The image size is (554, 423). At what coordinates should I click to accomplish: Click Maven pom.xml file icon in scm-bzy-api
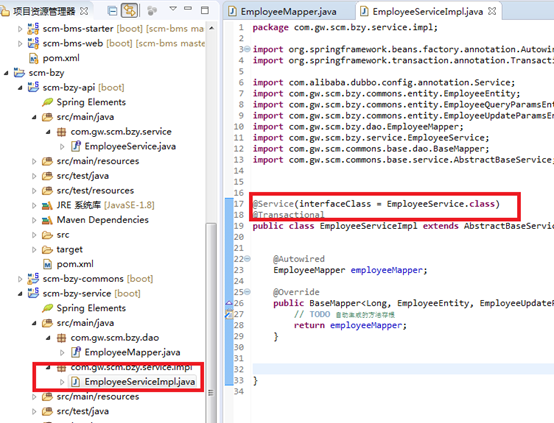(x=47, y=264)
